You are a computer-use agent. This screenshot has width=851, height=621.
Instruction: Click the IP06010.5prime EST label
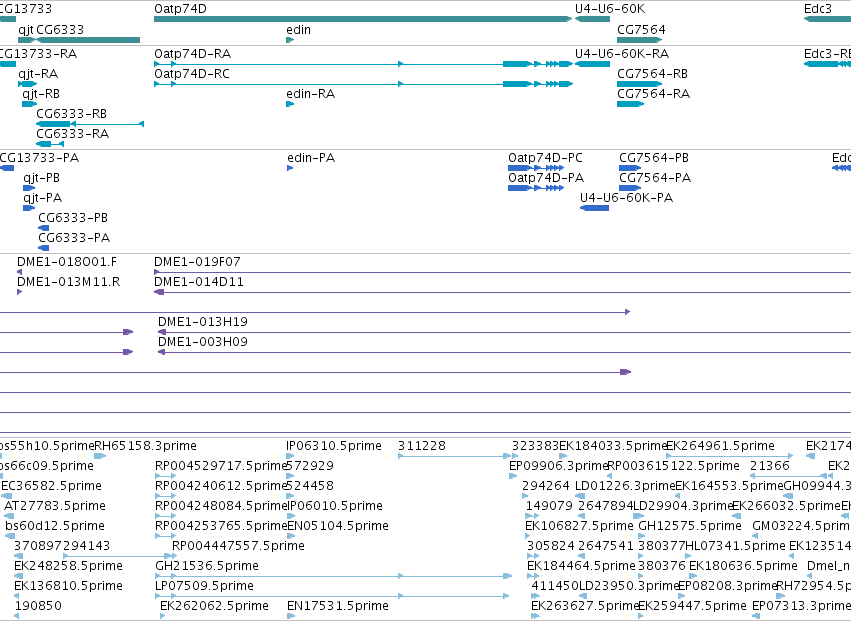click(x=334, y=506)
